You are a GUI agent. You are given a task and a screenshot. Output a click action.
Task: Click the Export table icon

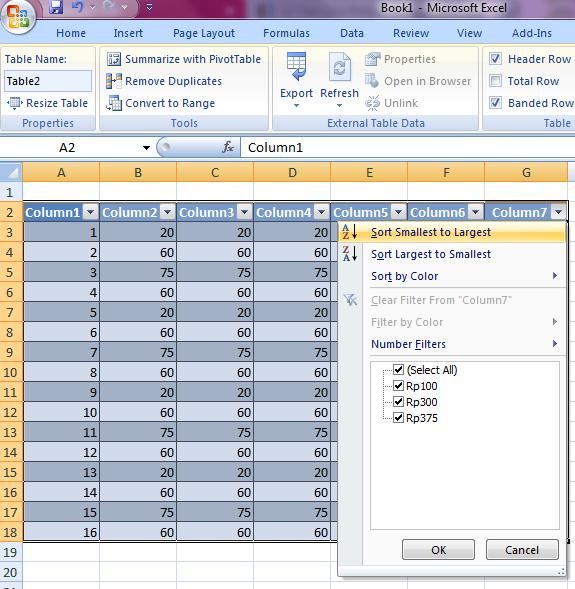pos(296,66)
